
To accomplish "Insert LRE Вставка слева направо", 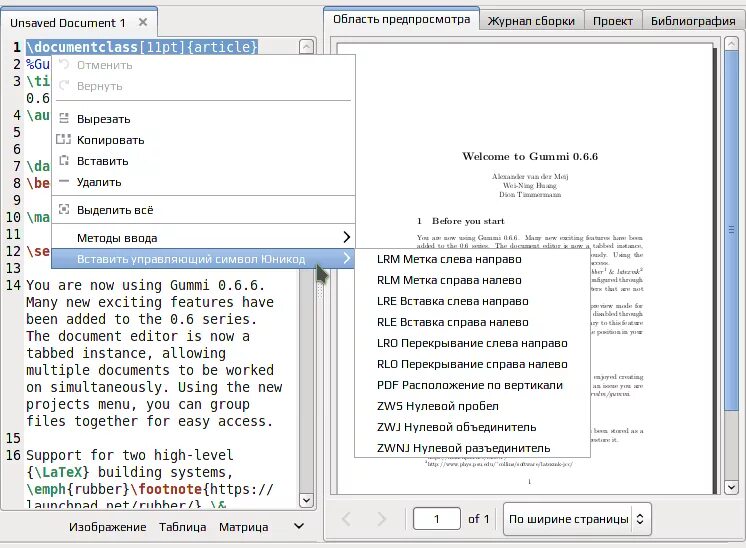I will click(472, 301).
